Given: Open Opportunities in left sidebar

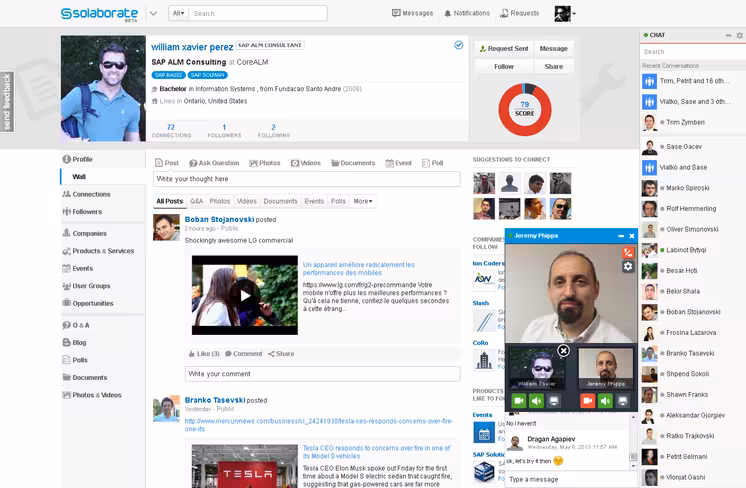Looking at the screenshot, I should pos(88,303).
